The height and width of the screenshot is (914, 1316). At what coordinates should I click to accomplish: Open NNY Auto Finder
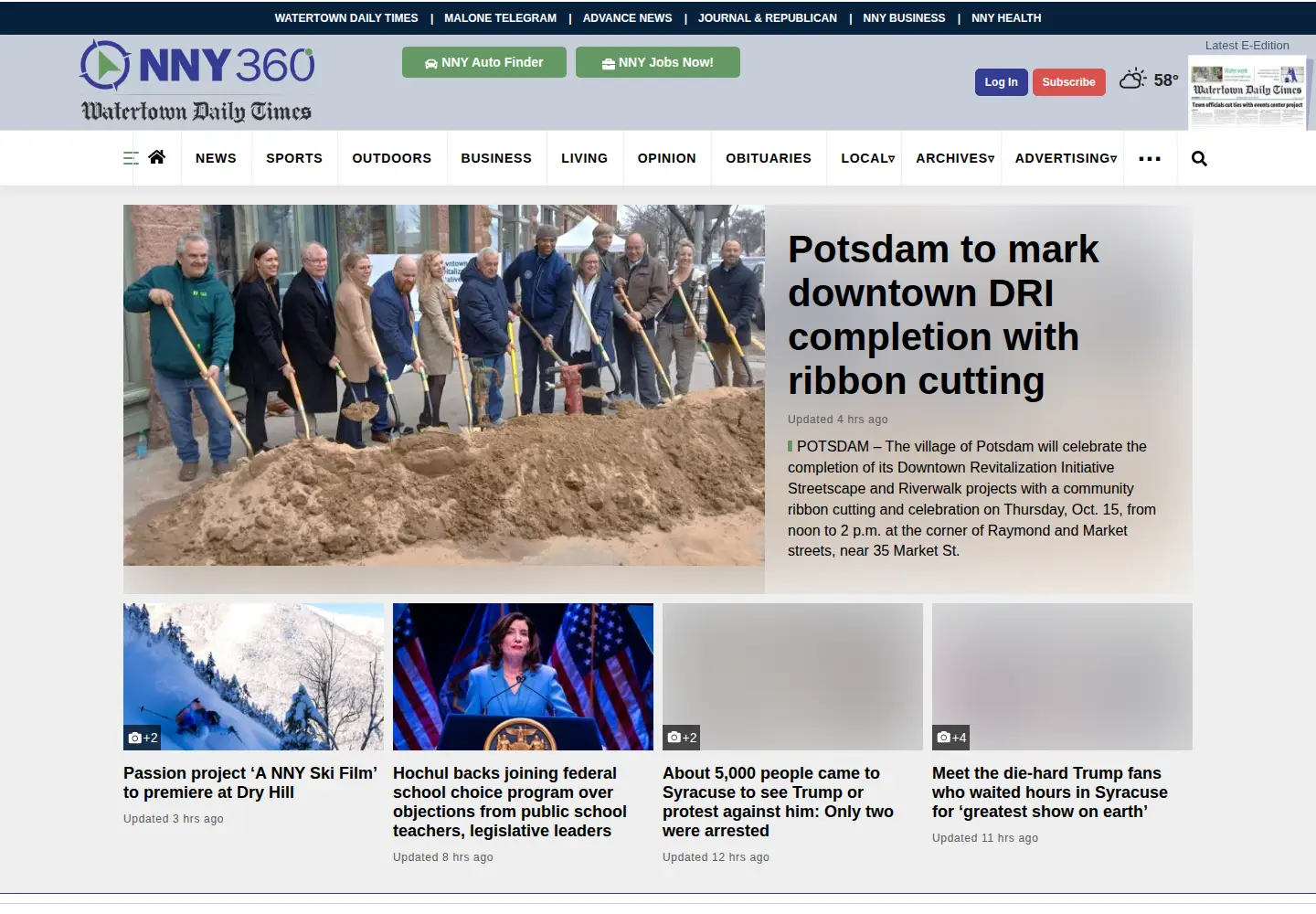[484, 62]
